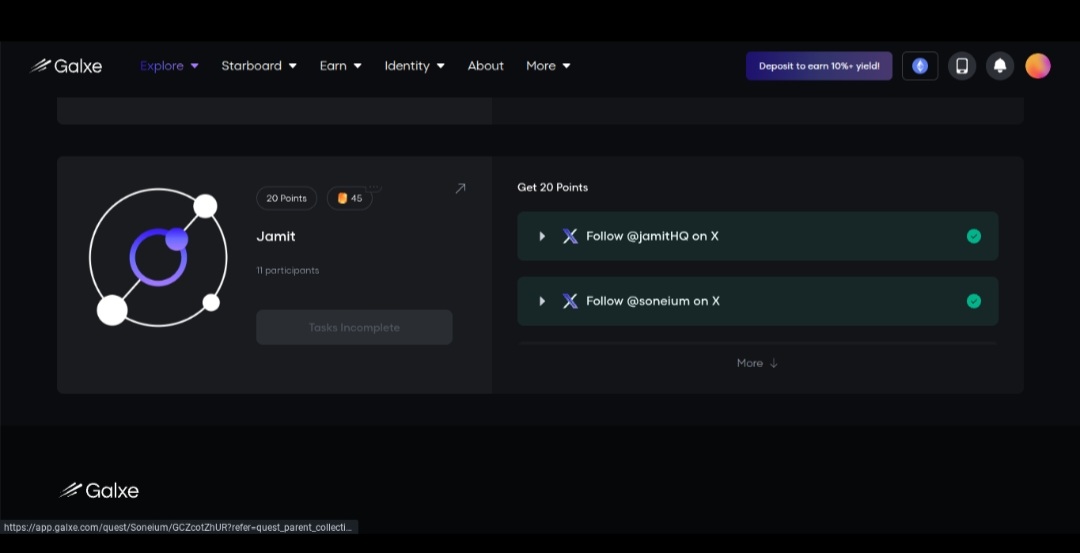
Task: Expand the Follow @soneium task triangle
Action: tap(542, 301)
